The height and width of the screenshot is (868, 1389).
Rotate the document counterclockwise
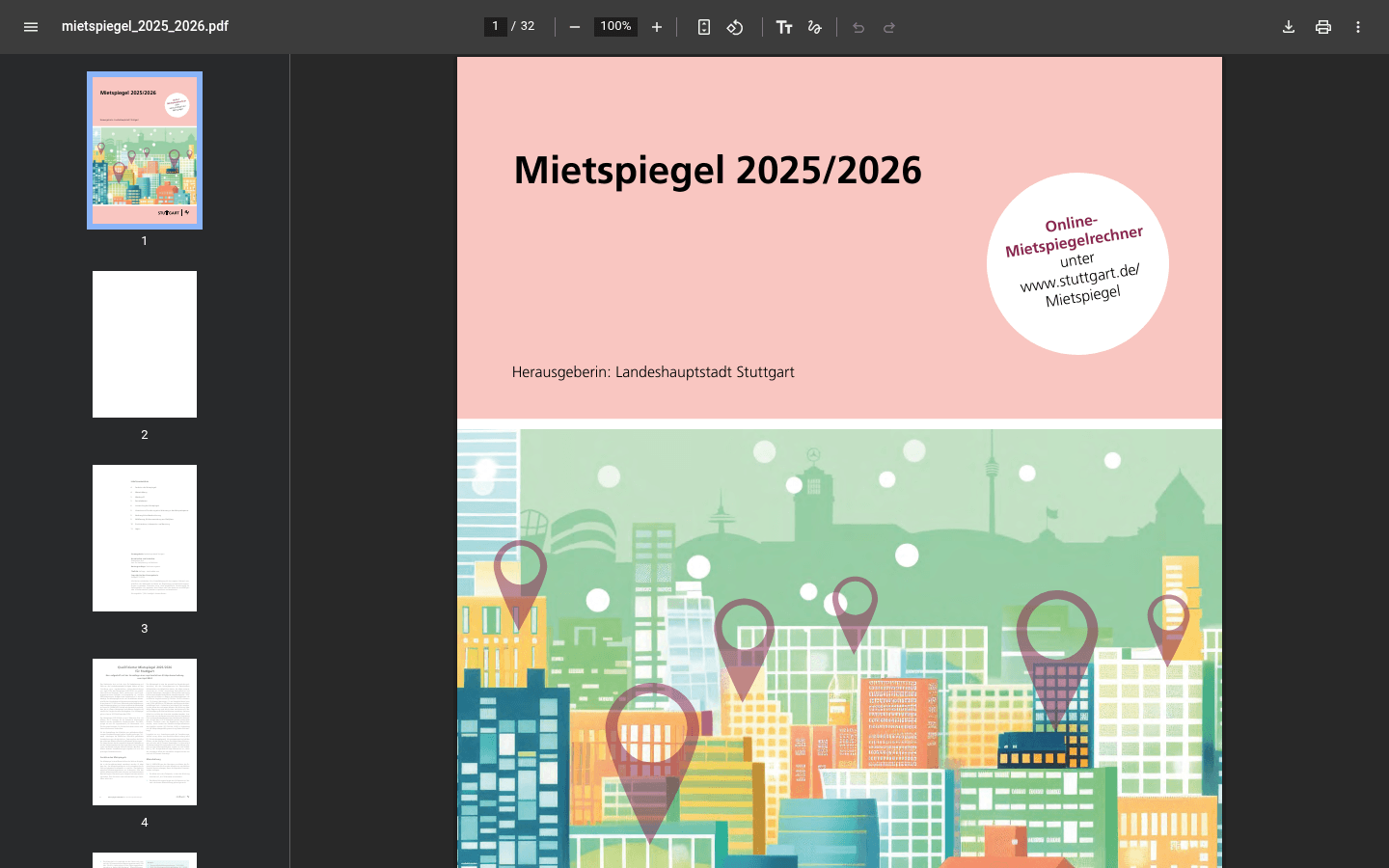(735, 27)
